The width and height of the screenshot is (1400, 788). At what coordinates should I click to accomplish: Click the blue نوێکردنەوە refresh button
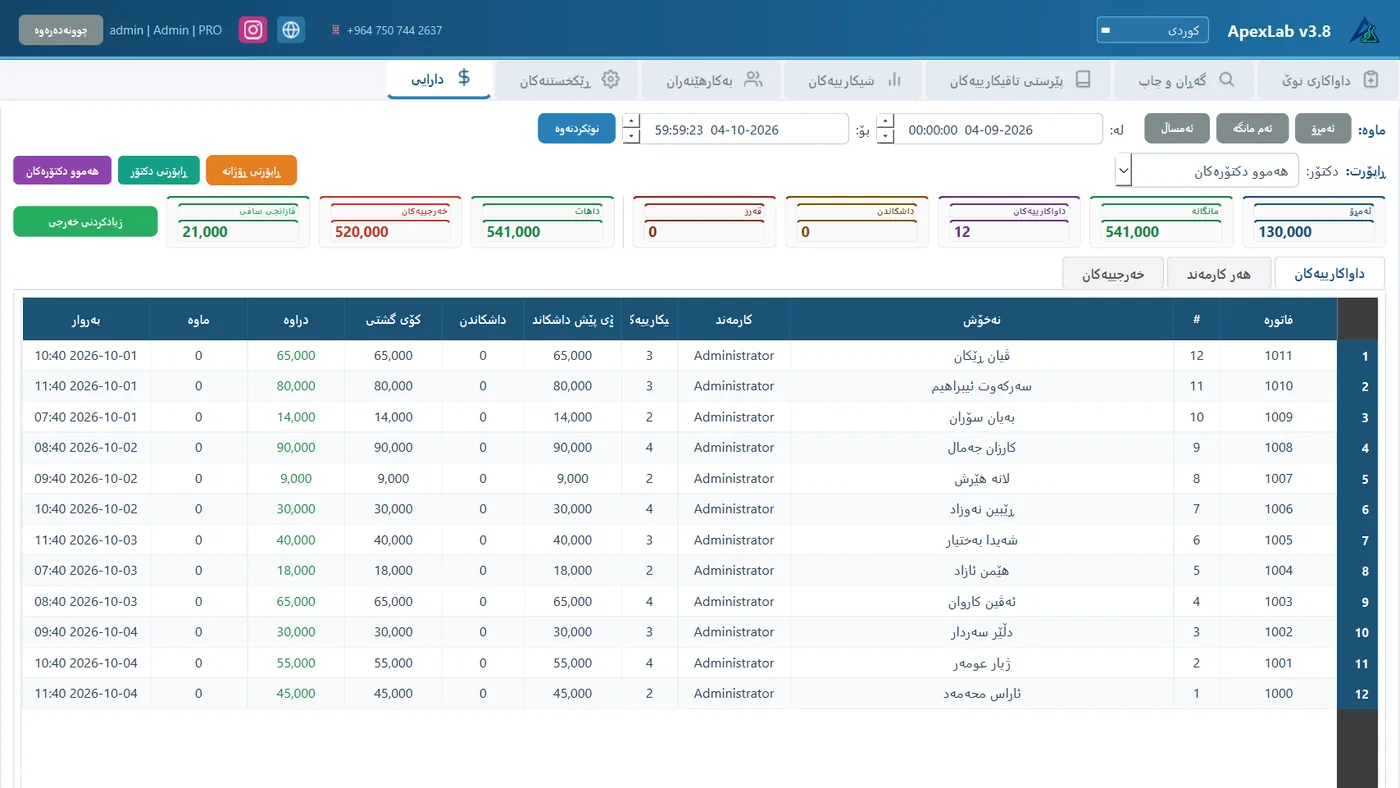coord(576,129)
